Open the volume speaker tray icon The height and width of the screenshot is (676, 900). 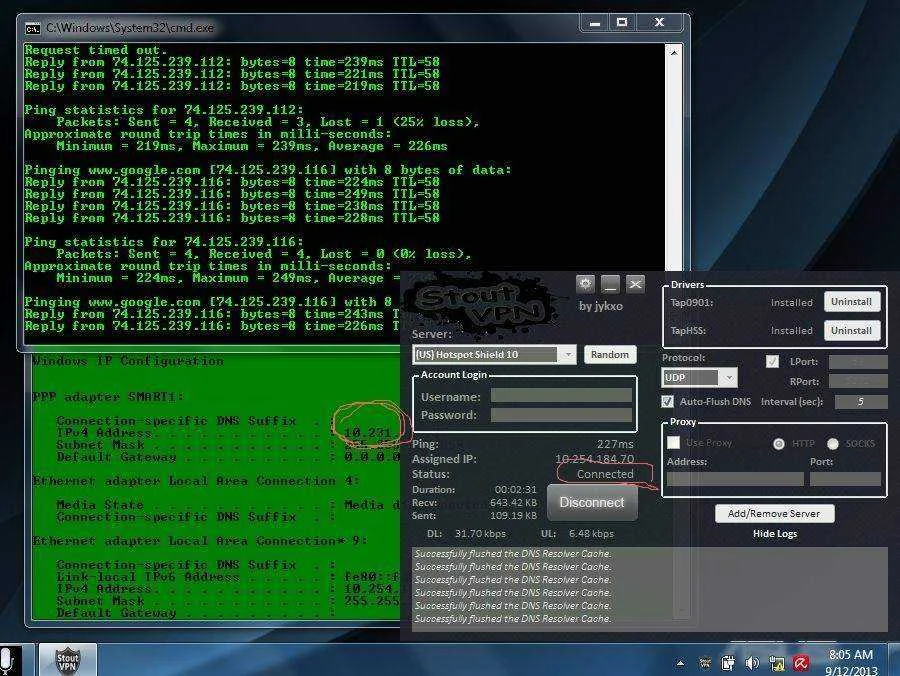point(752,663)
